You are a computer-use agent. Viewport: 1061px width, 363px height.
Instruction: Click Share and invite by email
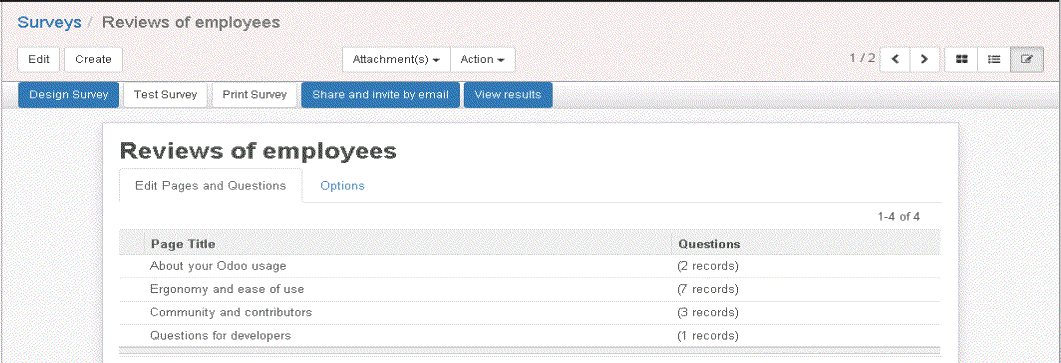coord(380,95)
